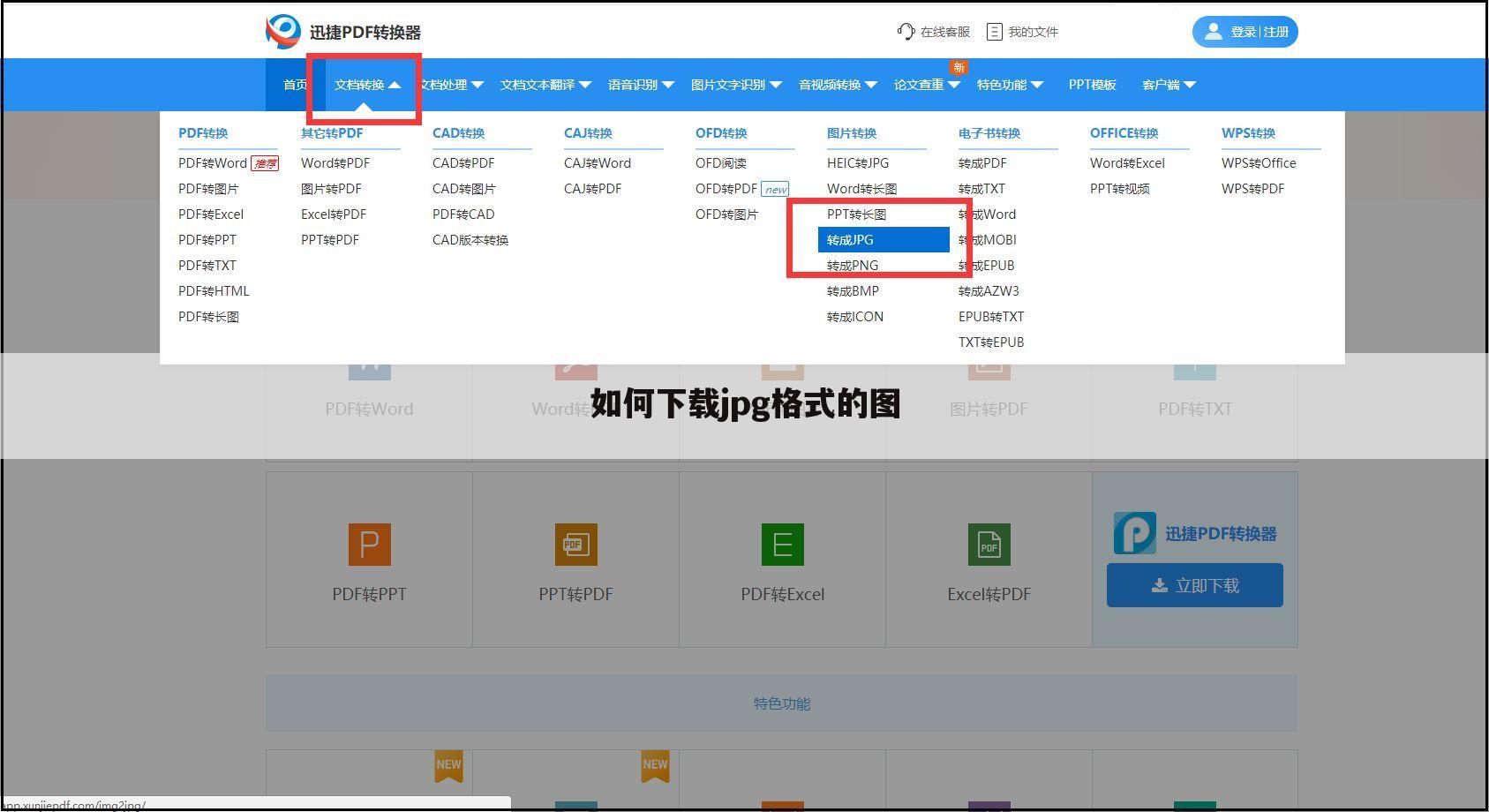Open OFD阅读 option
Viewport: 1489px width, 812px height.
coord(721,163)
